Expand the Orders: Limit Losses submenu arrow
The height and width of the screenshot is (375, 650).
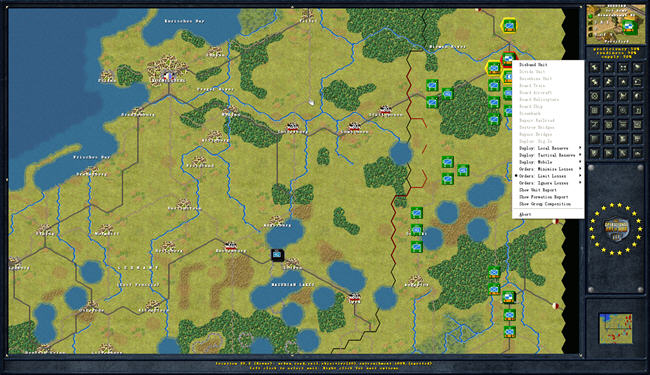[580, 176]
